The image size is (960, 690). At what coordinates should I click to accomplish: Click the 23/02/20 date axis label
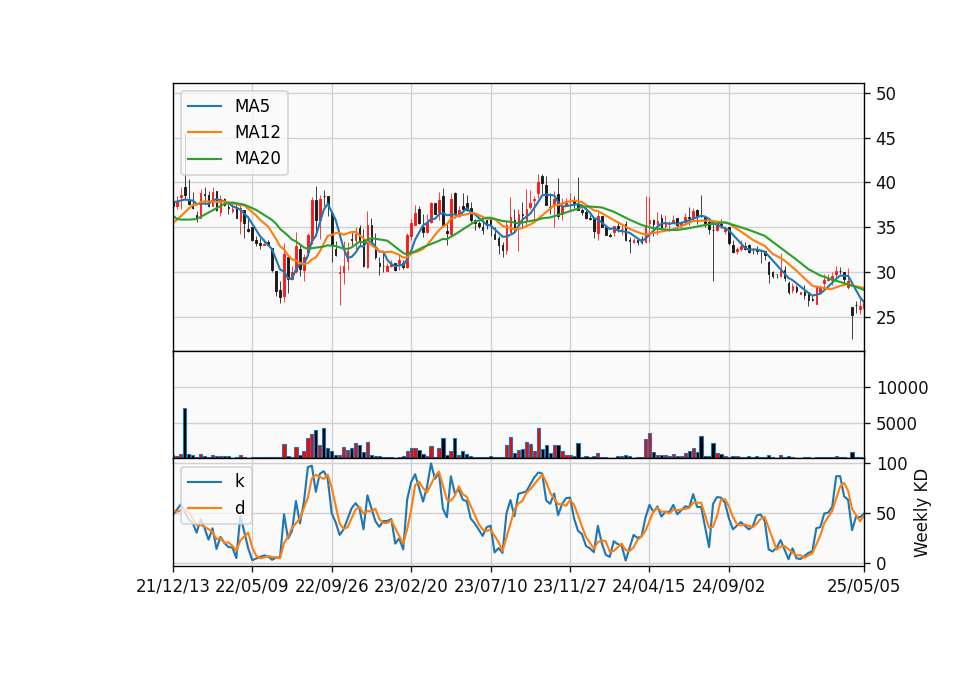click(411, 586)
